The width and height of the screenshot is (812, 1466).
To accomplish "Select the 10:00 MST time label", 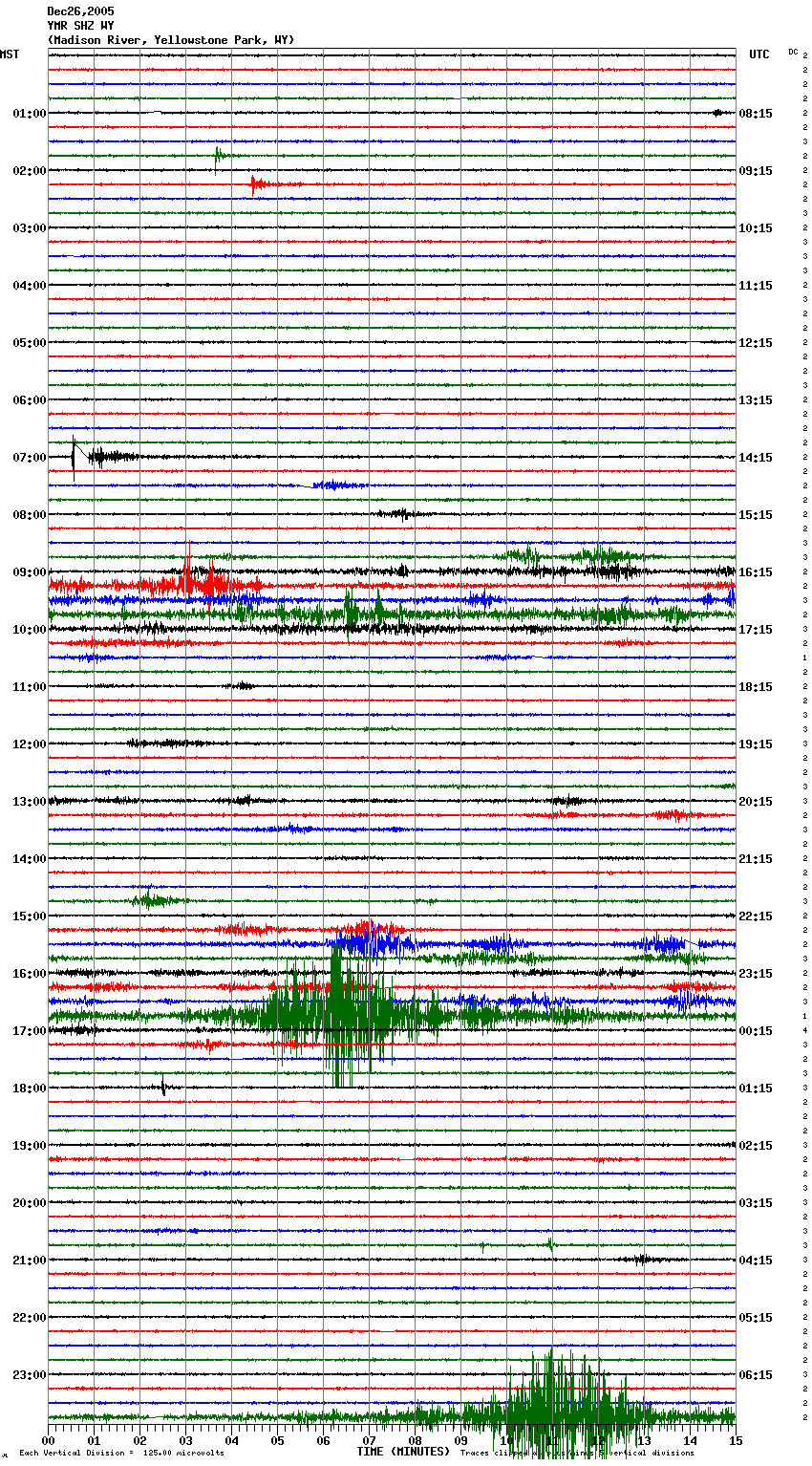I will [x=30, y=630].
